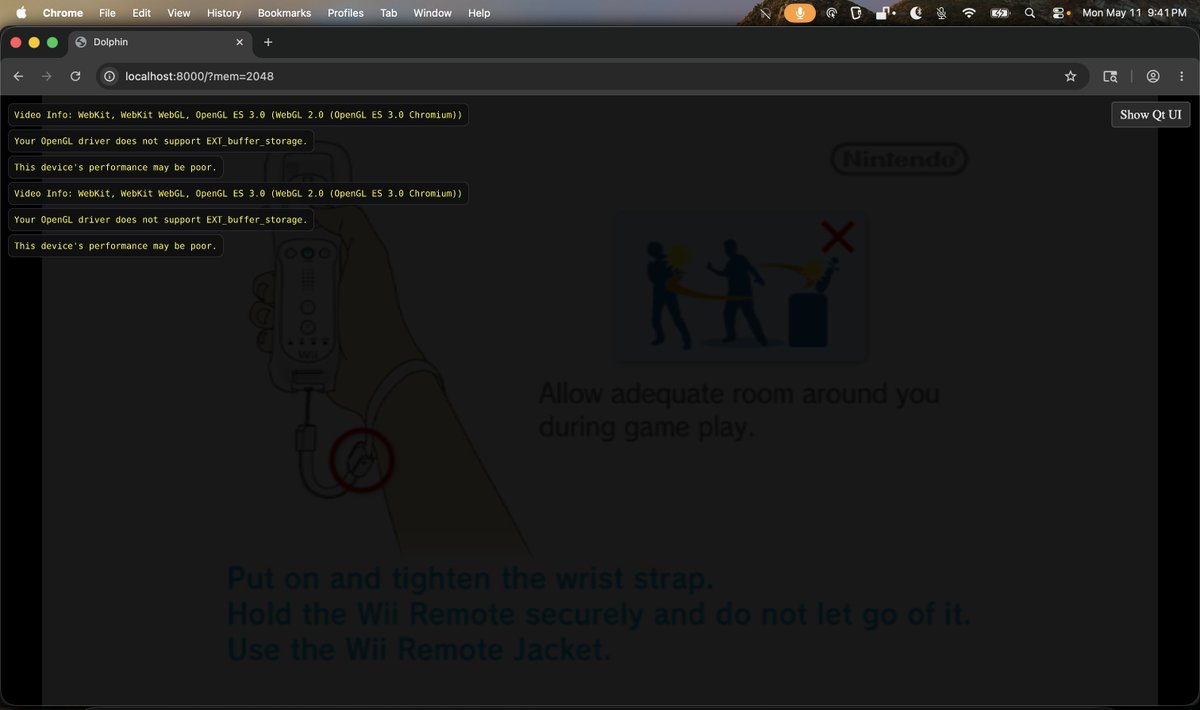Minimize the Chrome window with yellow button

pos(35,42)
